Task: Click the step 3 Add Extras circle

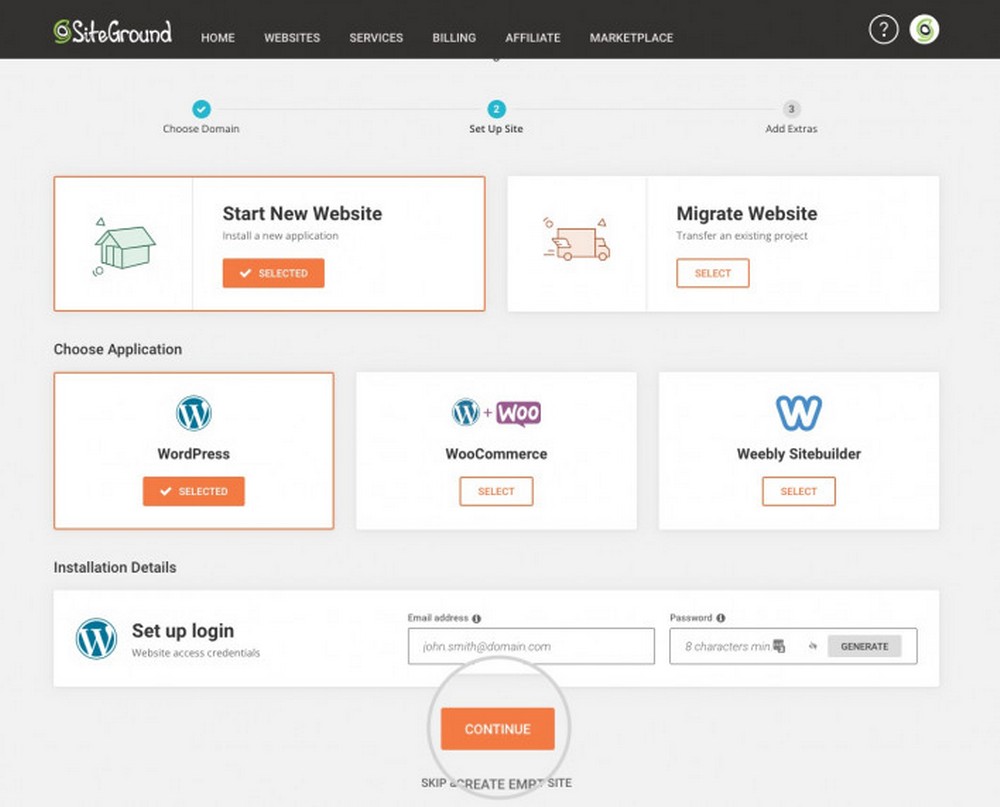Action: 791,109
